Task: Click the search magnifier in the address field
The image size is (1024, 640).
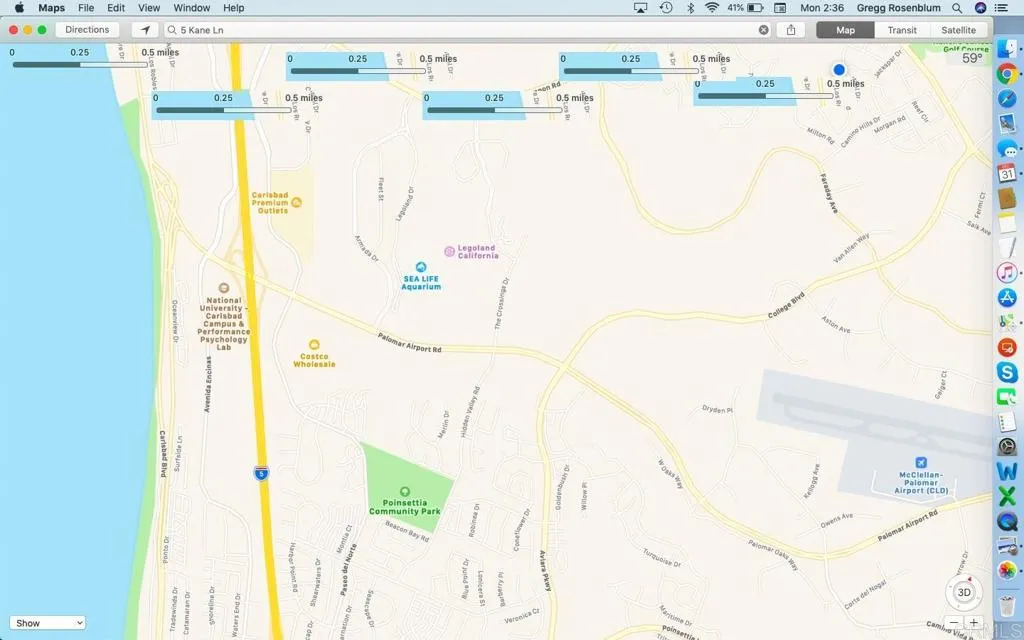Action: (x=172, y=30)
